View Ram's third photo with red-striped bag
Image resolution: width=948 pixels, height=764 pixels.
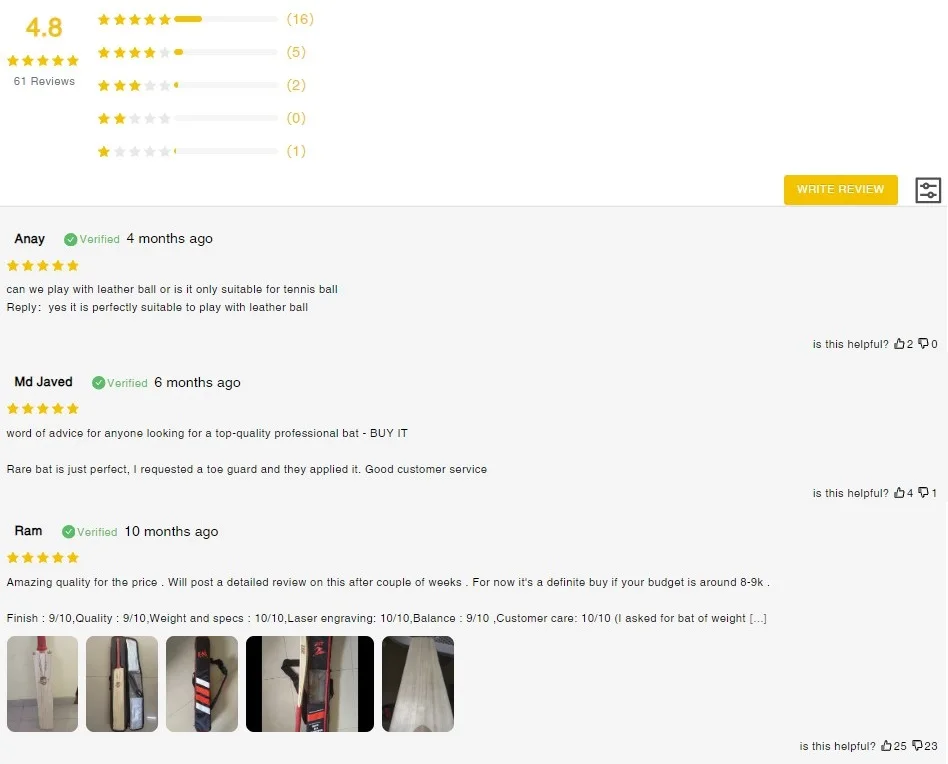click(202, 684)
